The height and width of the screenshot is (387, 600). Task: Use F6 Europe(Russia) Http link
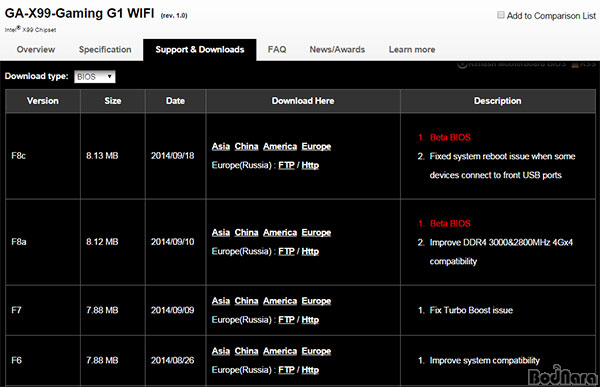[x=310, y=370]
